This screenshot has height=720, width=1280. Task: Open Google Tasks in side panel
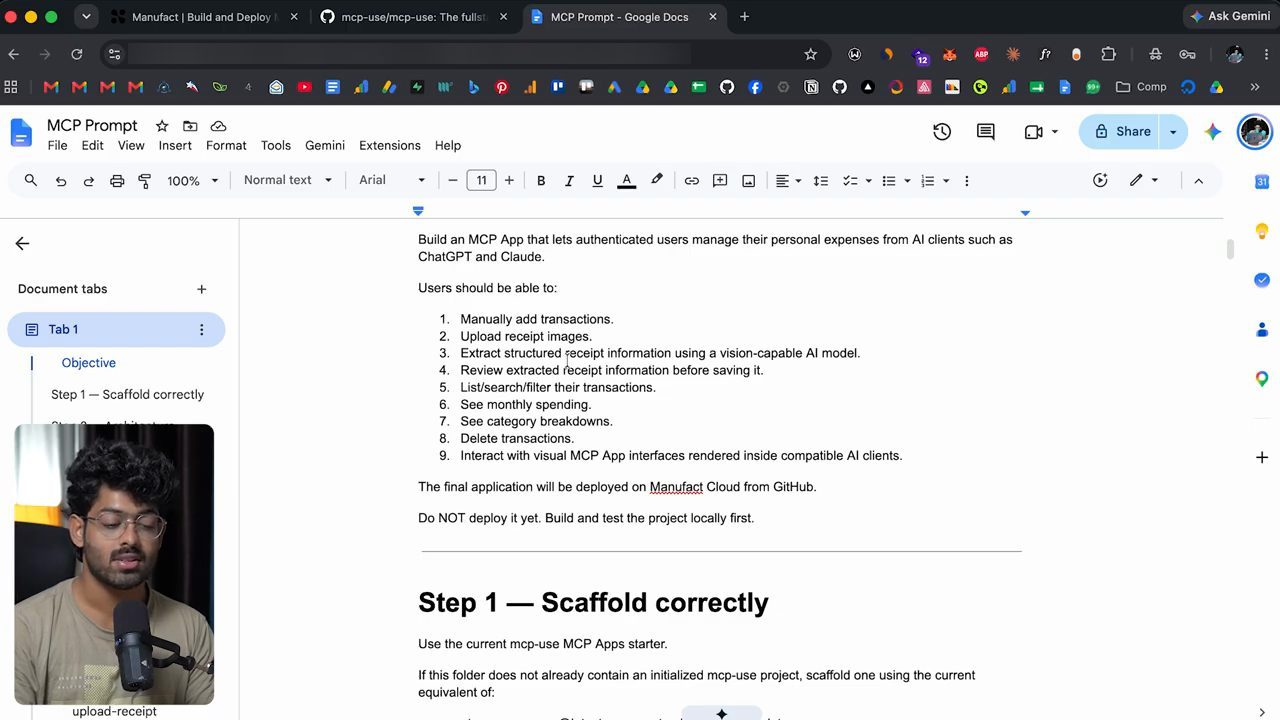pos(1262,280)
